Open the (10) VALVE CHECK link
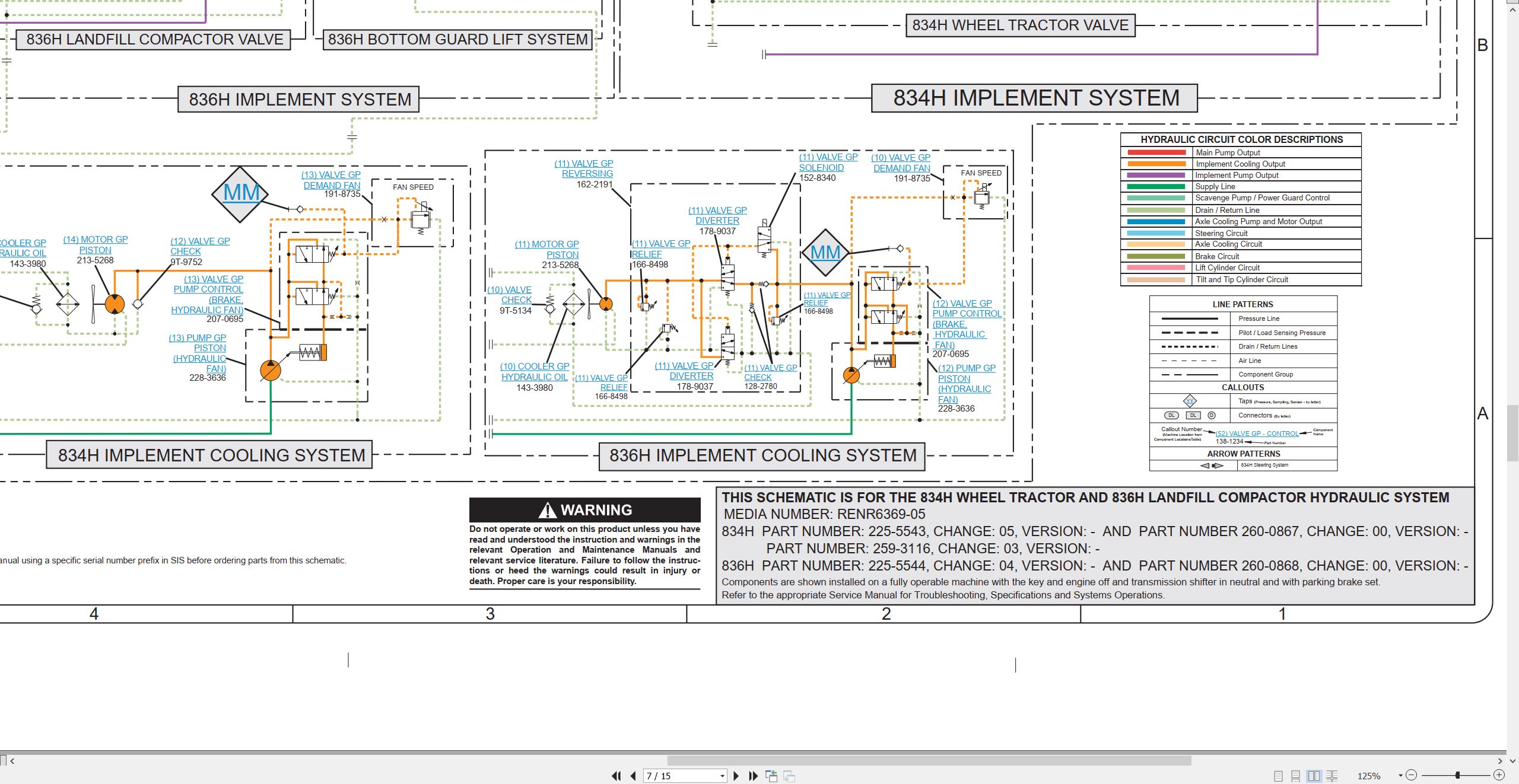Screen dimensions: 1519x784 coord(510,295)
